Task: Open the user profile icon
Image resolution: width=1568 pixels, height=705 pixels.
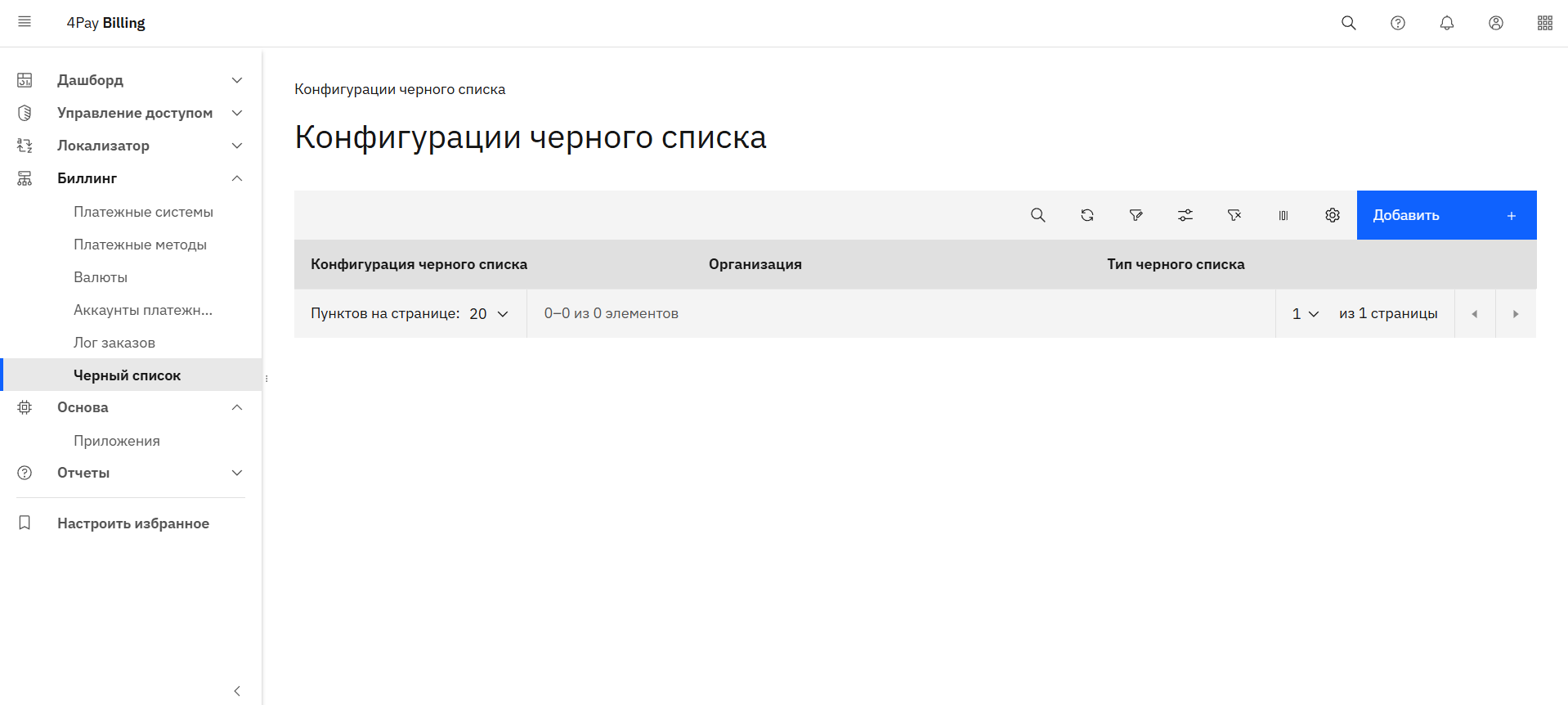Action: tap(1495, 23)
